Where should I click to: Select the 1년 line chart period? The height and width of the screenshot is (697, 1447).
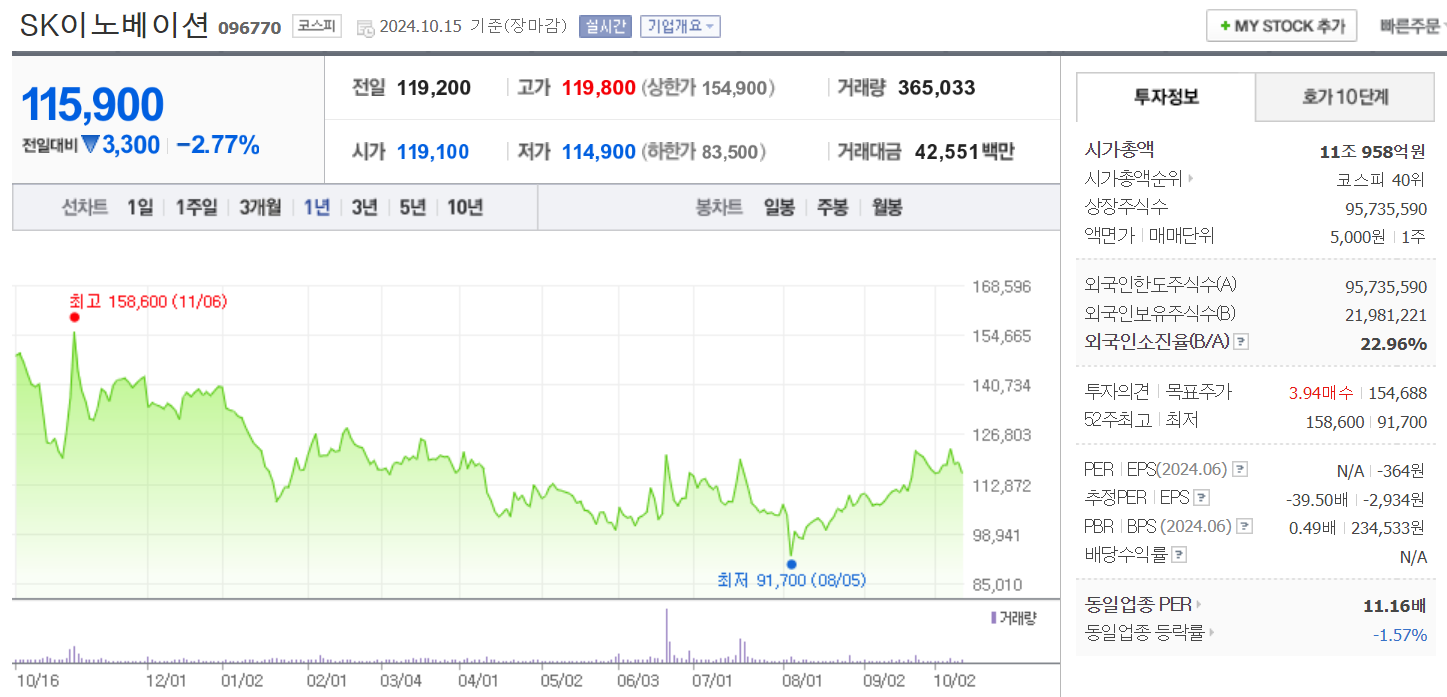coord(317,208)
